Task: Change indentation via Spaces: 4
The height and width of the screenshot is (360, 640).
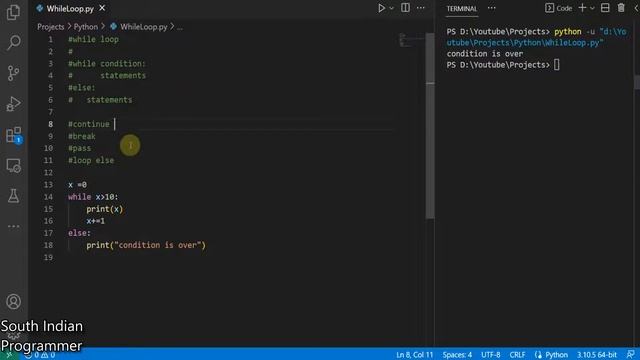Action: click(x=457, y=355)
